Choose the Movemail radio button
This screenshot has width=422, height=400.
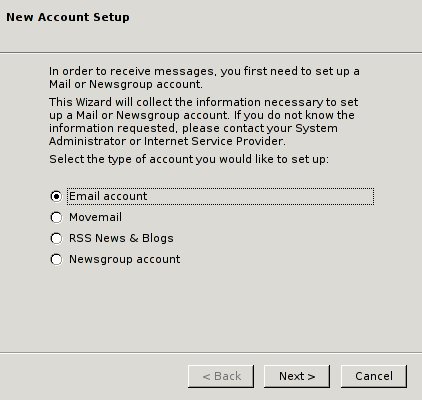point(56,217)
